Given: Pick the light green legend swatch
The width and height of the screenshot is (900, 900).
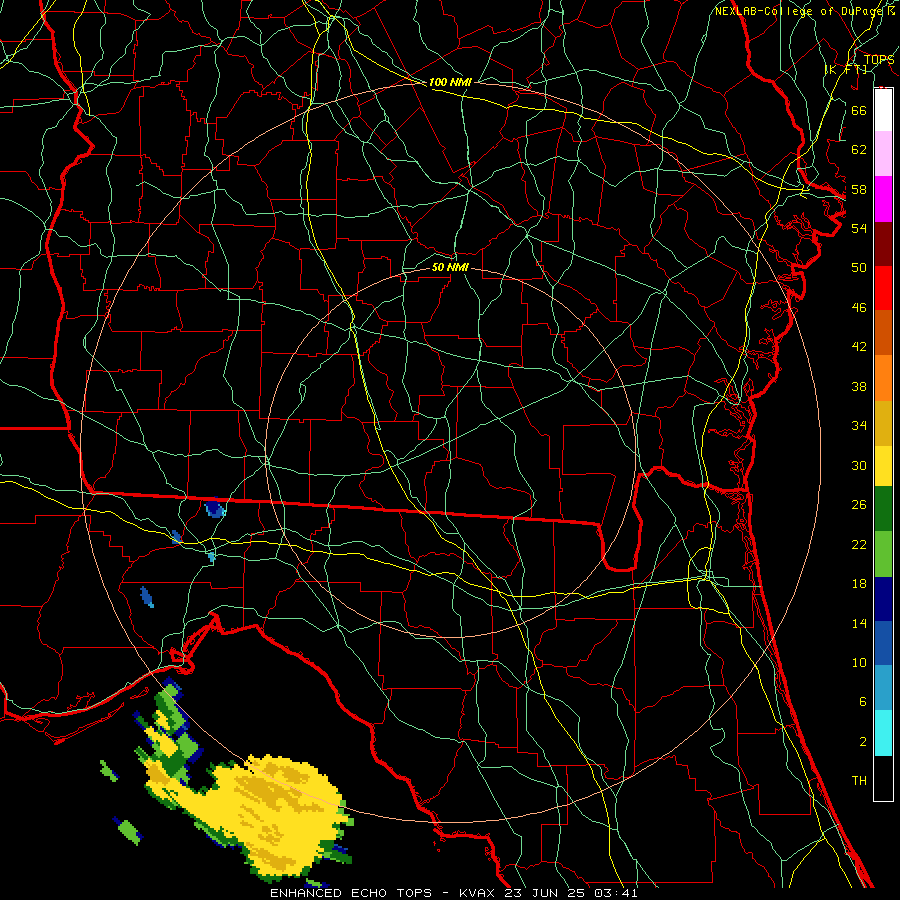Looking at the screenshot, I should pos(883,554).
